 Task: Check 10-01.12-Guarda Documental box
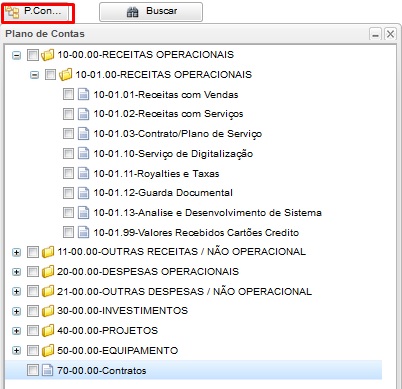click(68, 193)
